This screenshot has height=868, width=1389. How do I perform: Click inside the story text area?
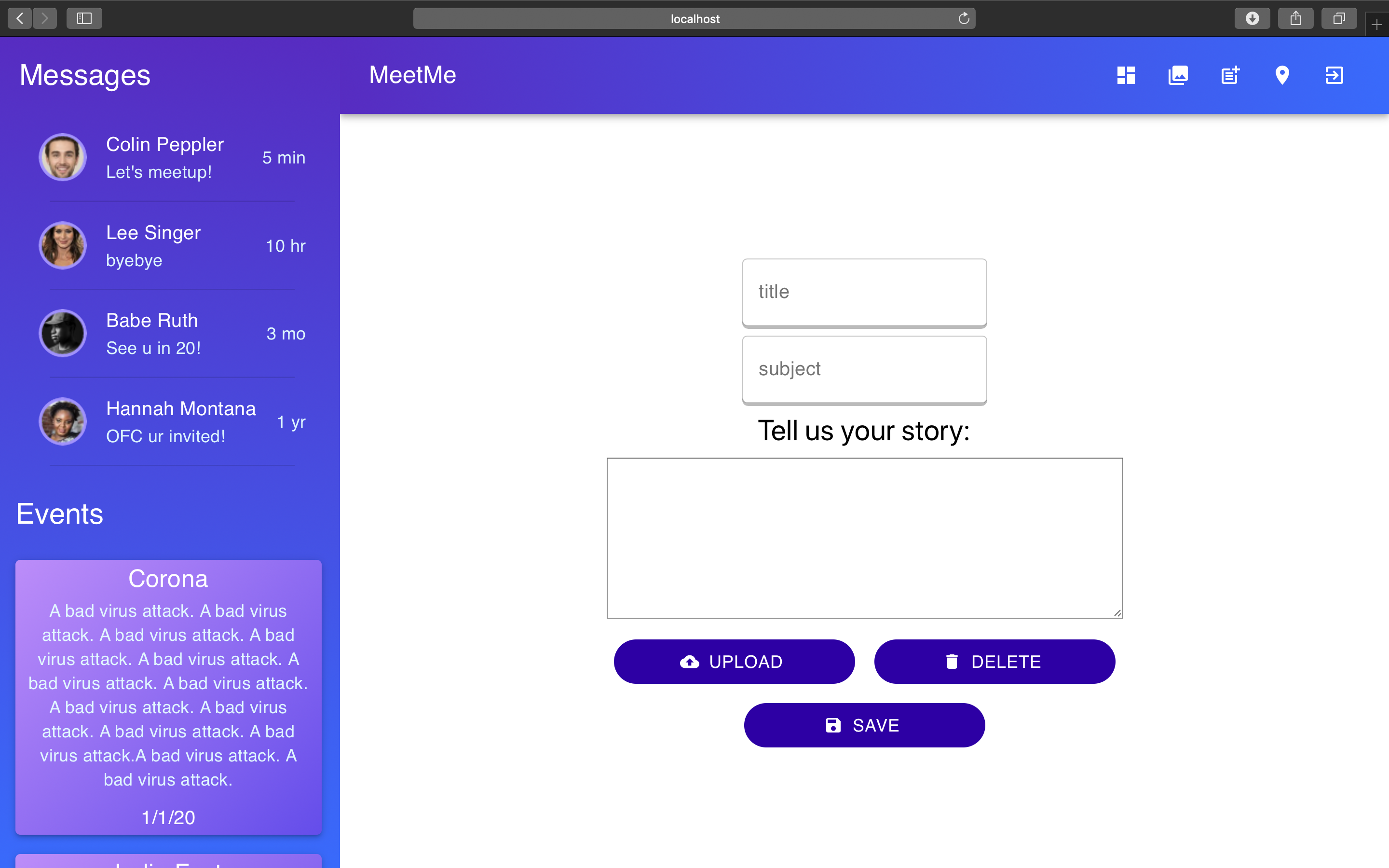[x=864, y=537]
